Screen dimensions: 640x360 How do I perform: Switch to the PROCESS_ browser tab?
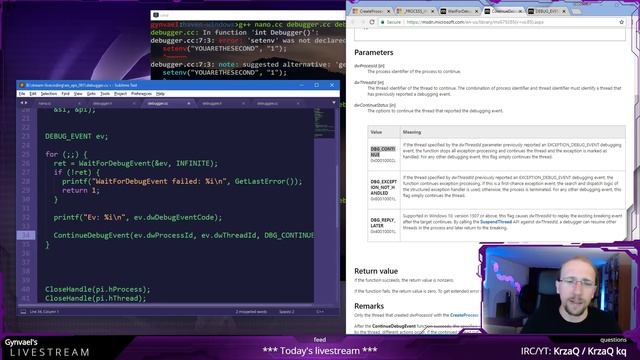point(415,11)
